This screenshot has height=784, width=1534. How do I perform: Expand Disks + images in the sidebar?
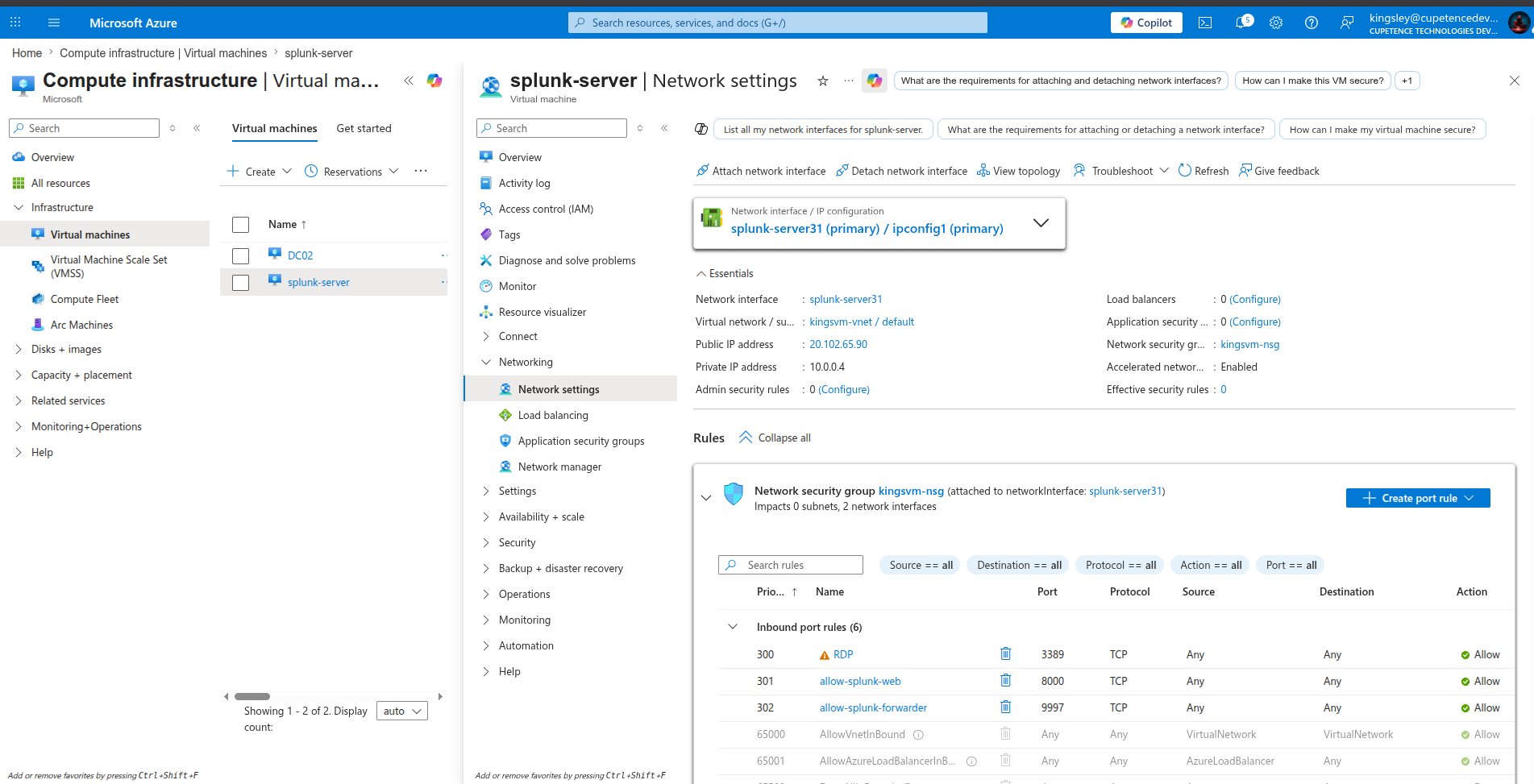(x=19, y=349)
